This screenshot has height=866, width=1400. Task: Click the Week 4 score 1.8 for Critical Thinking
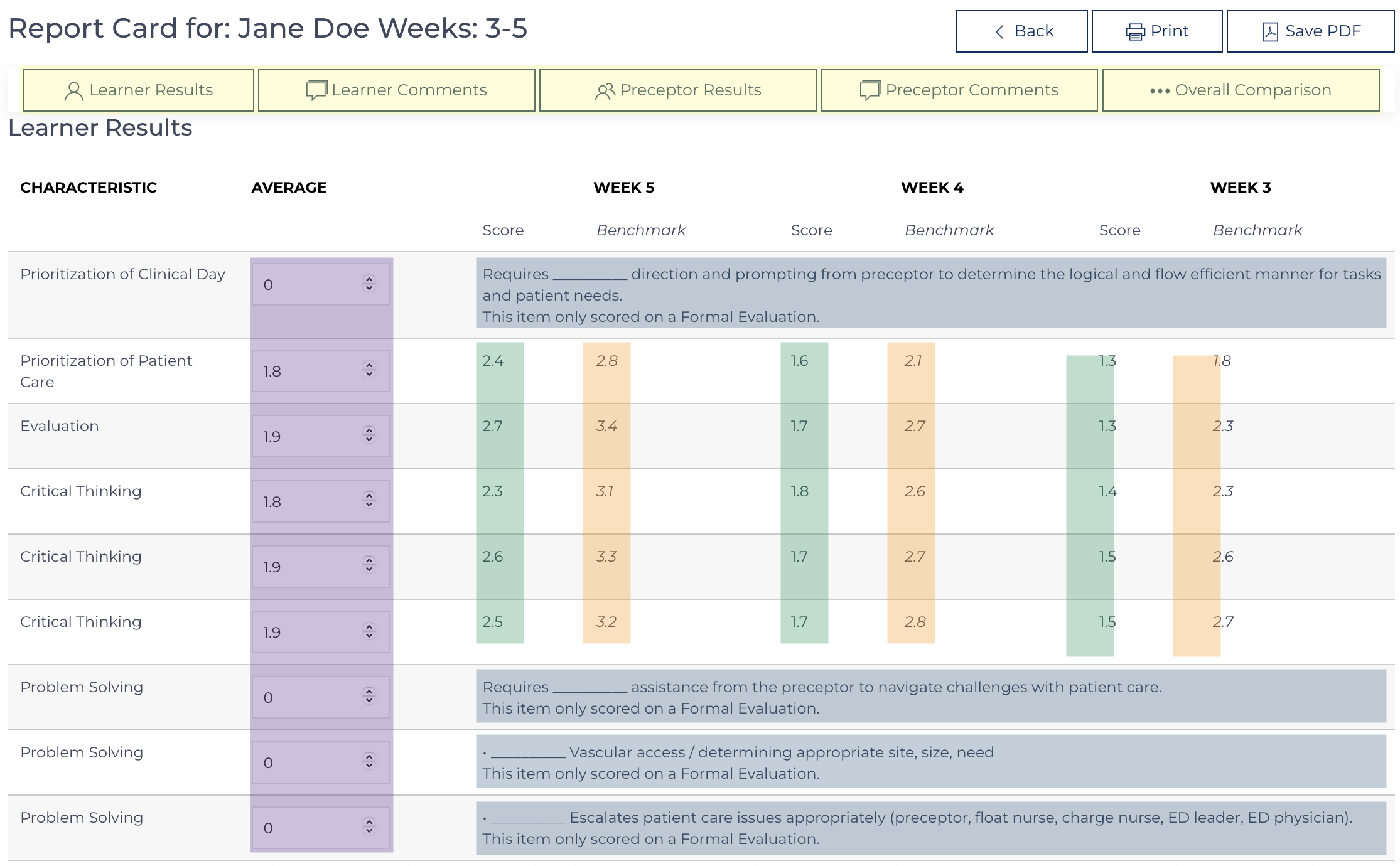(x=799, y=491)
